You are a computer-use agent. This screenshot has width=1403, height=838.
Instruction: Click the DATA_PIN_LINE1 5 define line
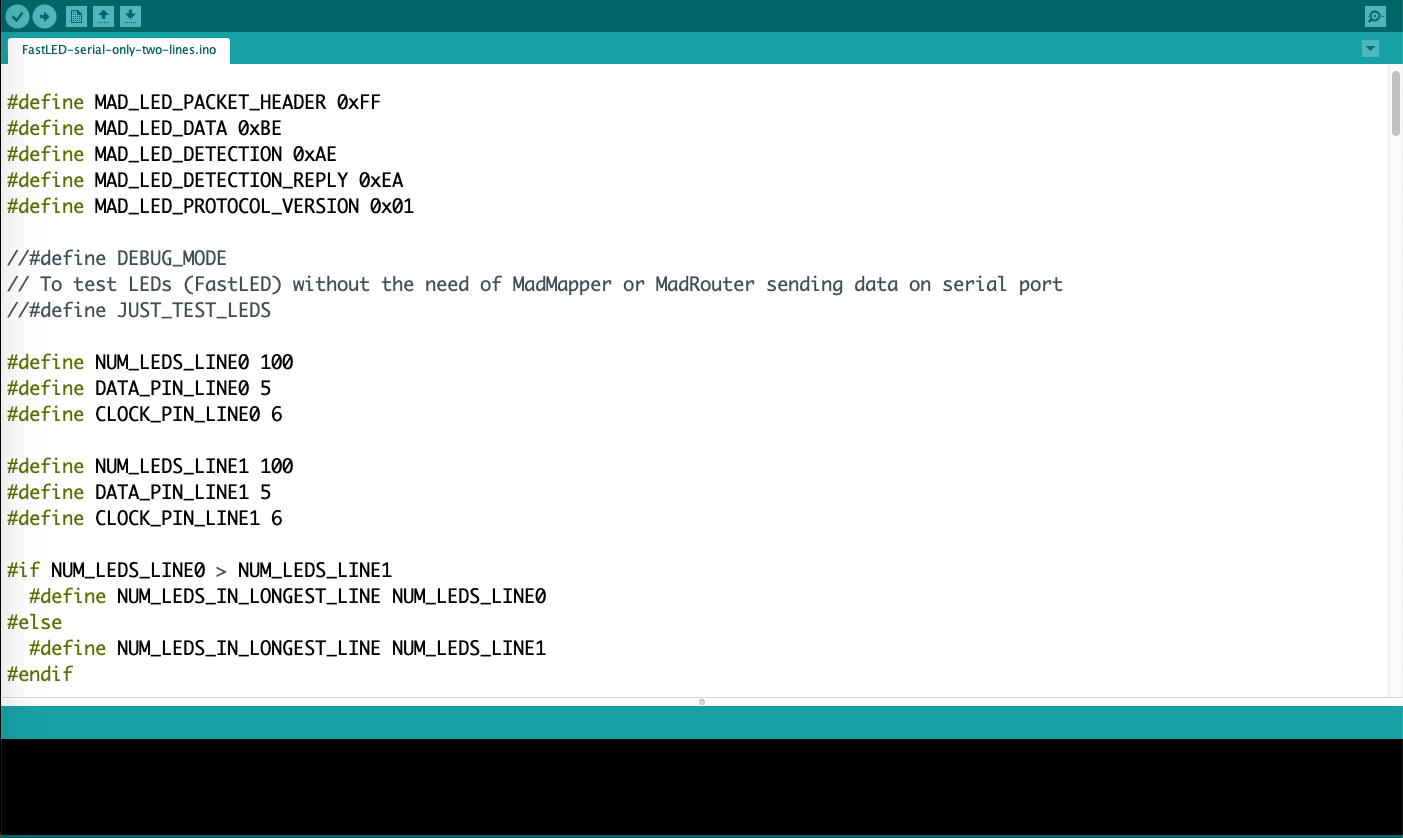[x=139, y=492]
